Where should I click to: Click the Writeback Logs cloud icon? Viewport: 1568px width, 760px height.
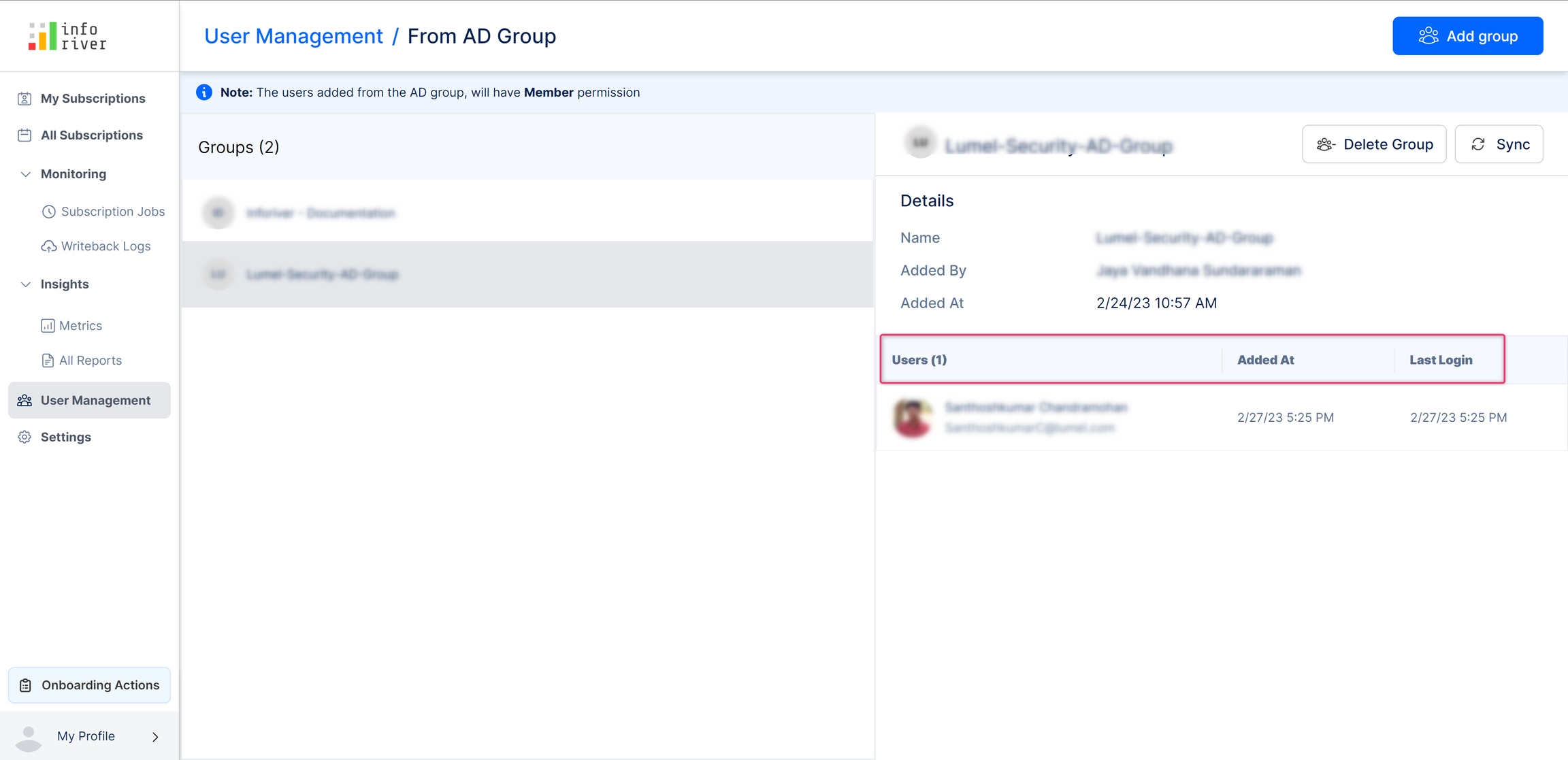tap(48, 246)
